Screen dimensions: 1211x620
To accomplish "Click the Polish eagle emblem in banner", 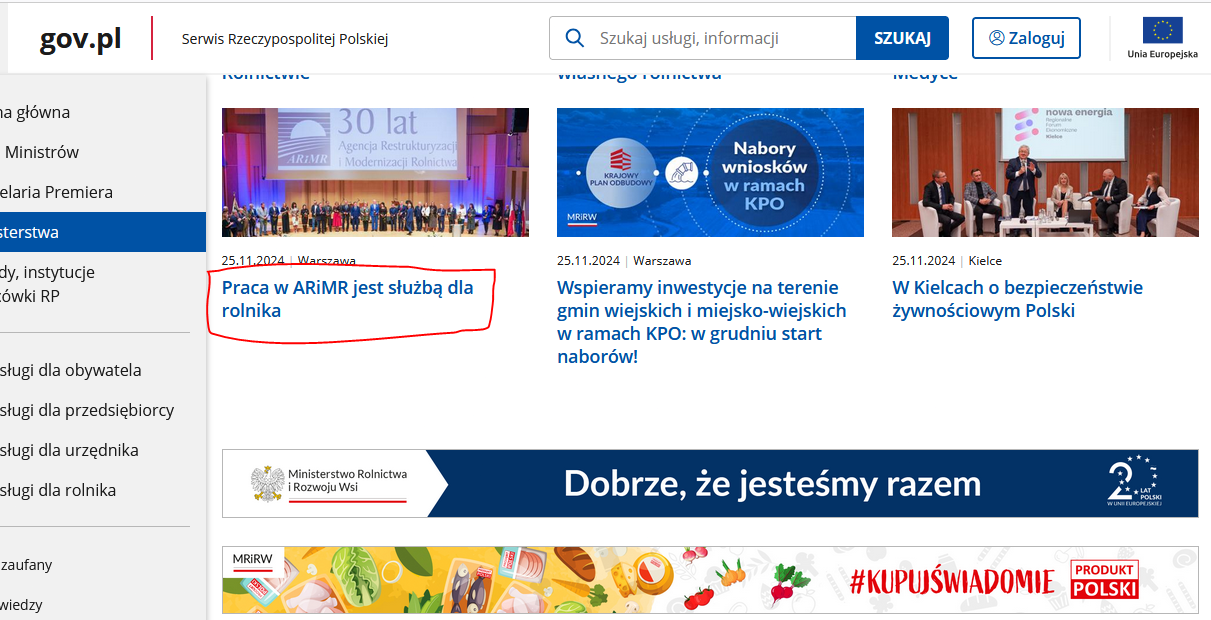I will [x=267, y=483].
